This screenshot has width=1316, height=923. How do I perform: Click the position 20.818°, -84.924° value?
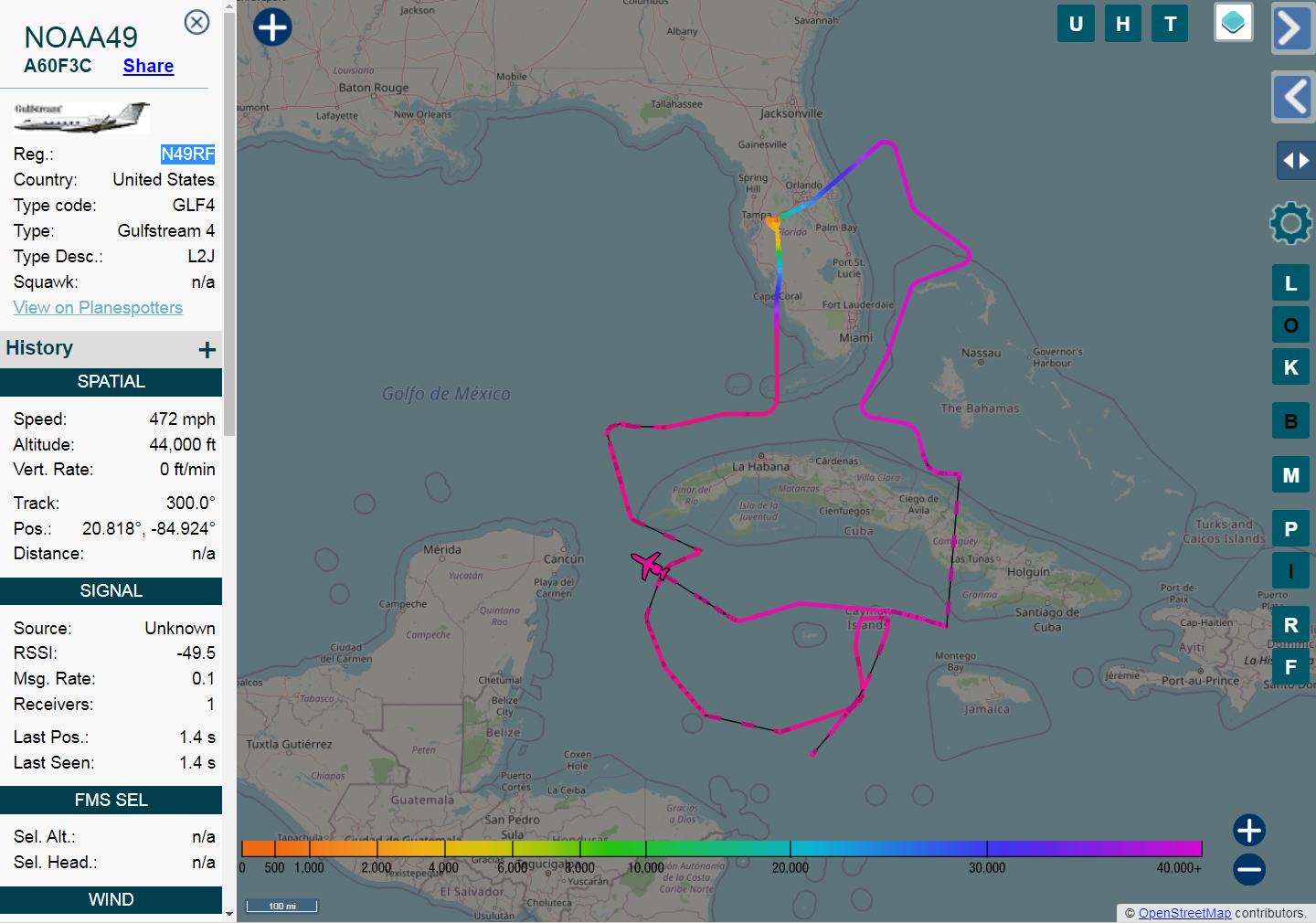click(x=149, y=528)
